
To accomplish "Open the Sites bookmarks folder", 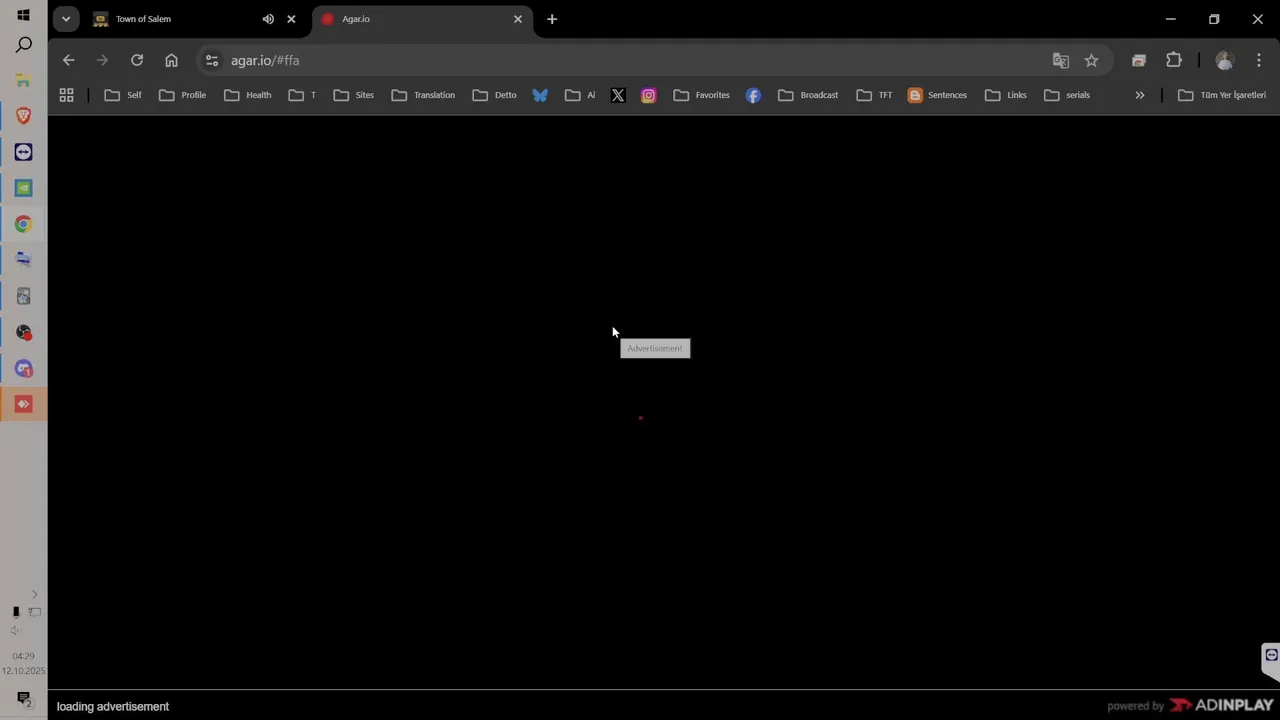I will coord(353,95).
